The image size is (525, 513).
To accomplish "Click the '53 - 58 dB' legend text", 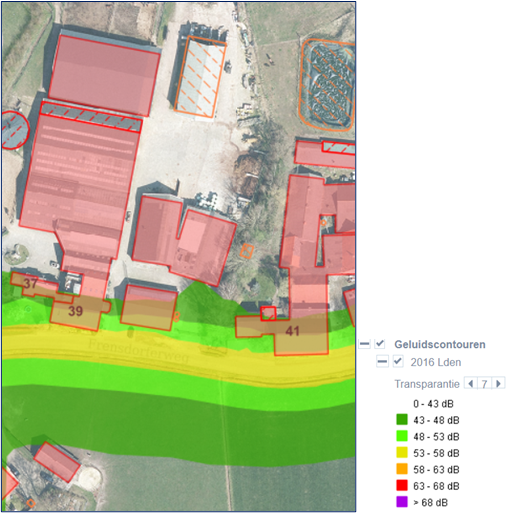I will 436,453.
